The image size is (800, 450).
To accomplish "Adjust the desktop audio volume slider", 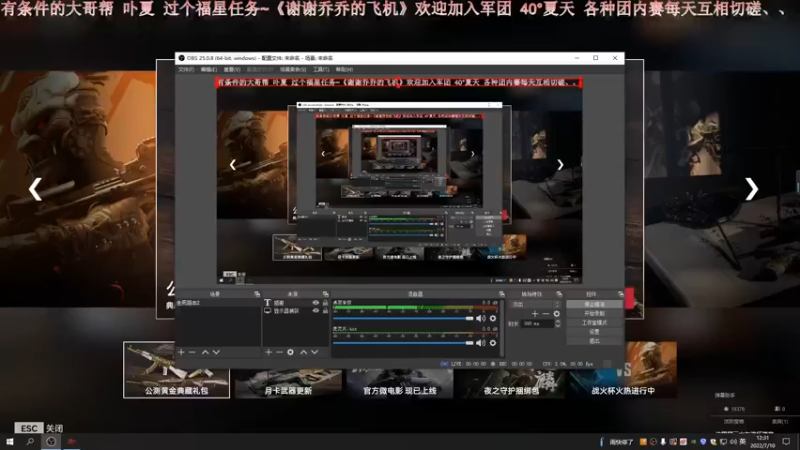I will pos(403,318).
